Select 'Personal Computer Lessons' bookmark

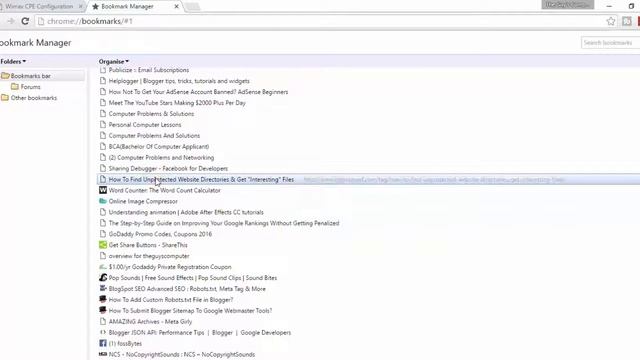(145, 125)
